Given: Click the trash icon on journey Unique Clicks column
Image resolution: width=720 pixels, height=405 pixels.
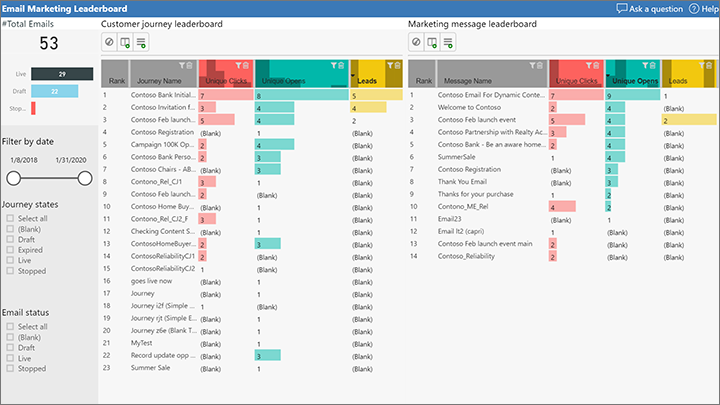Looking at the screenshot, I should 246,66.
